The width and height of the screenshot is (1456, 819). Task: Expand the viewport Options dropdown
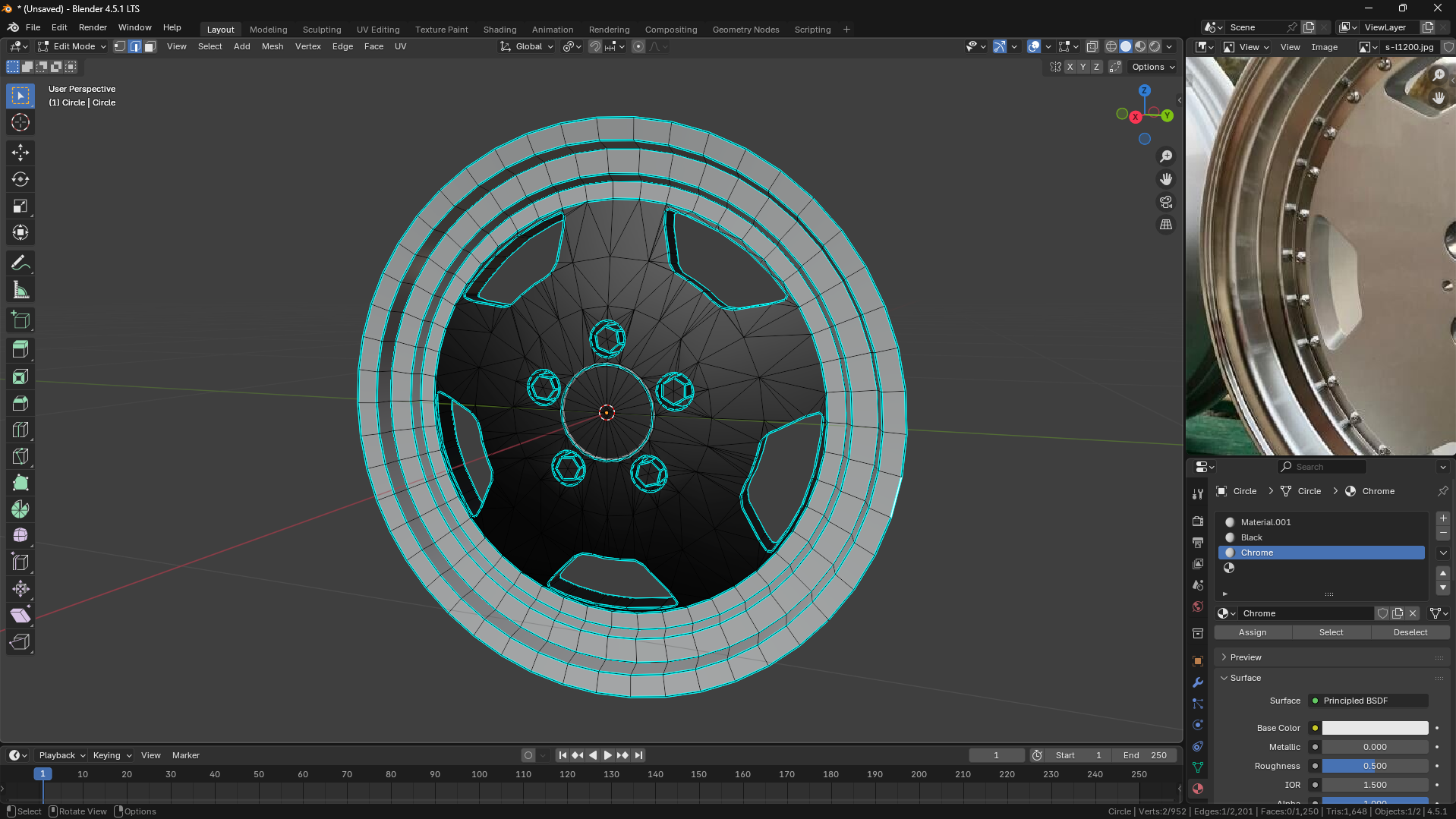(x=1153, y=67)
